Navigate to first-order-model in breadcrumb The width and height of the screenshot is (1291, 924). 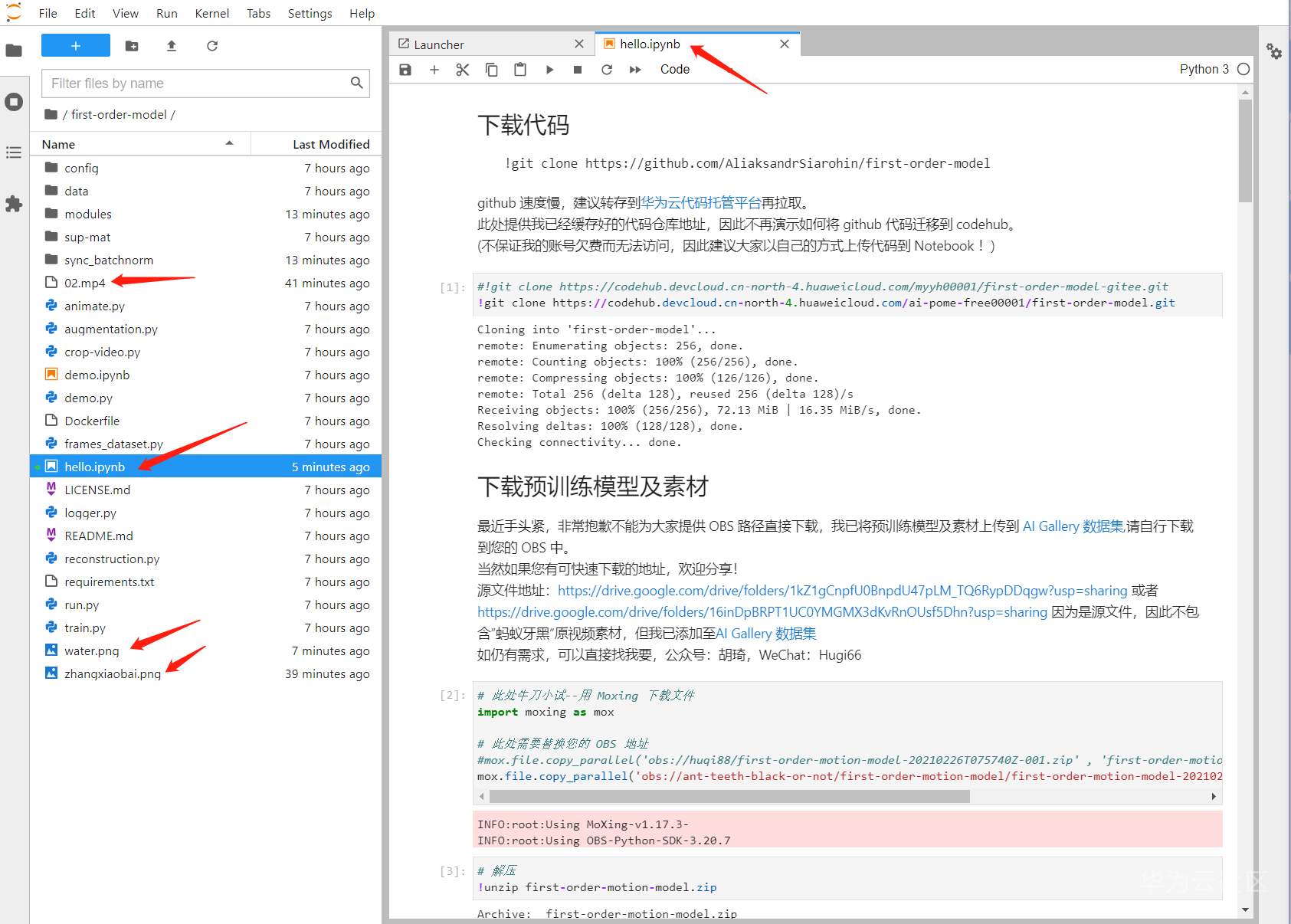[119, 114]
